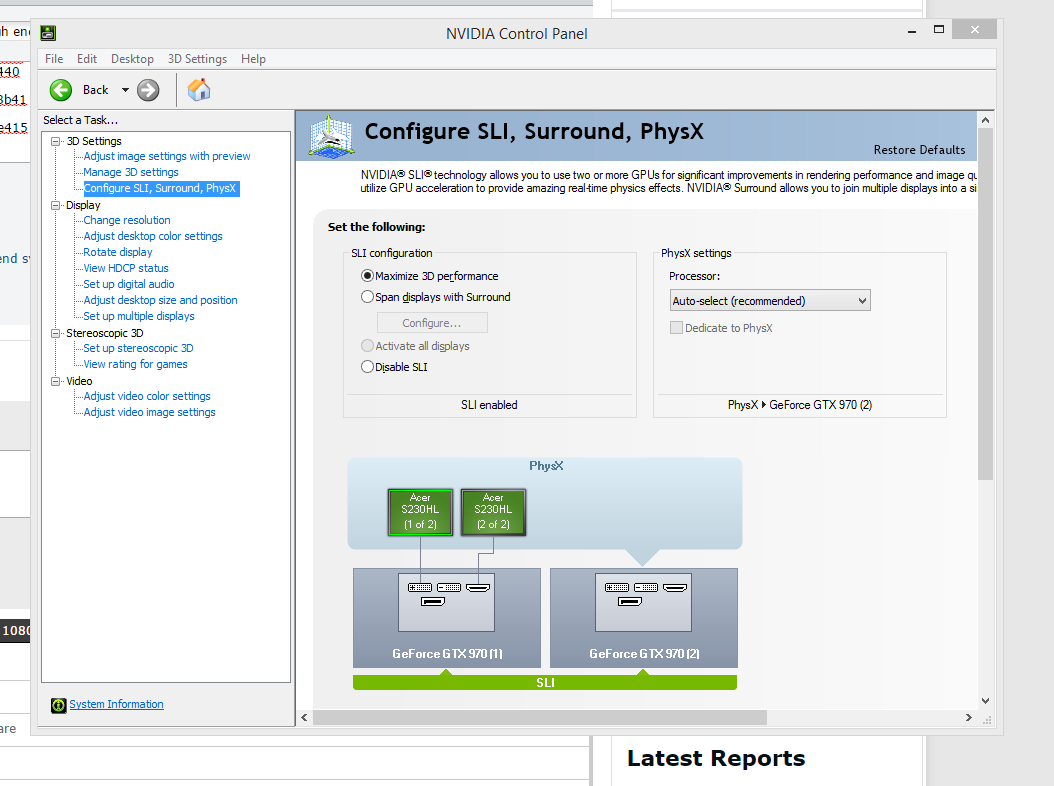
Task: Open the PhysX Processor dropdown
Action: (x=770, y=301)
